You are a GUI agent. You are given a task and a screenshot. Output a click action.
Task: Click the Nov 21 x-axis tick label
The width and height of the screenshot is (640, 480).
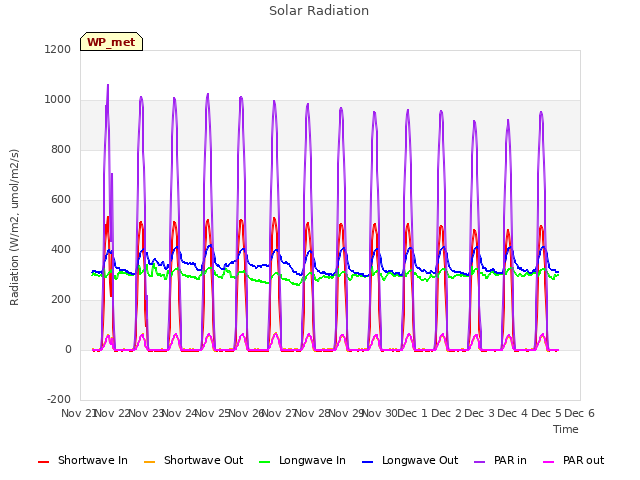click(79, 413)
